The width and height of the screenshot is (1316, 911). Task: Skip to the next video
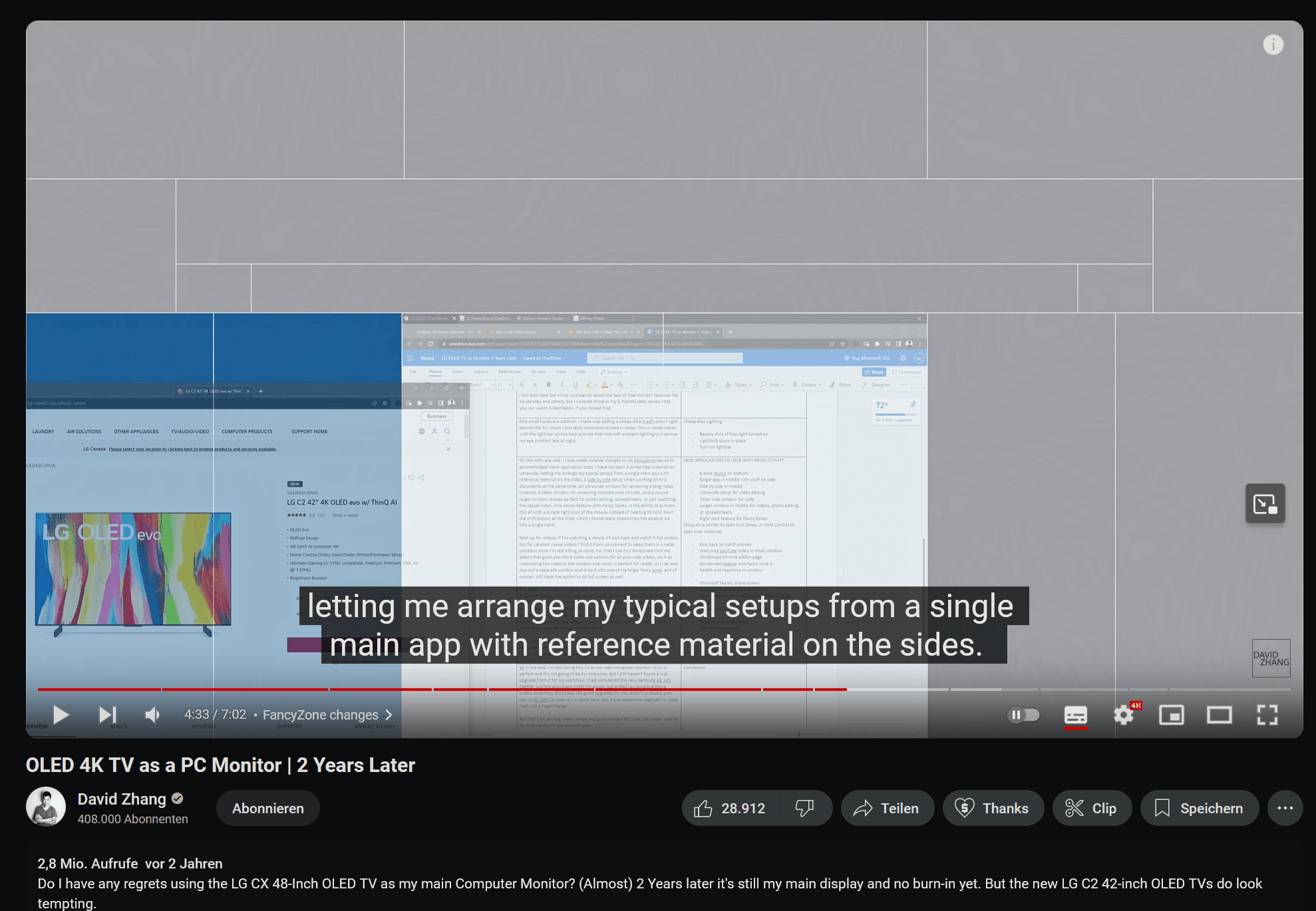(107, 715)
